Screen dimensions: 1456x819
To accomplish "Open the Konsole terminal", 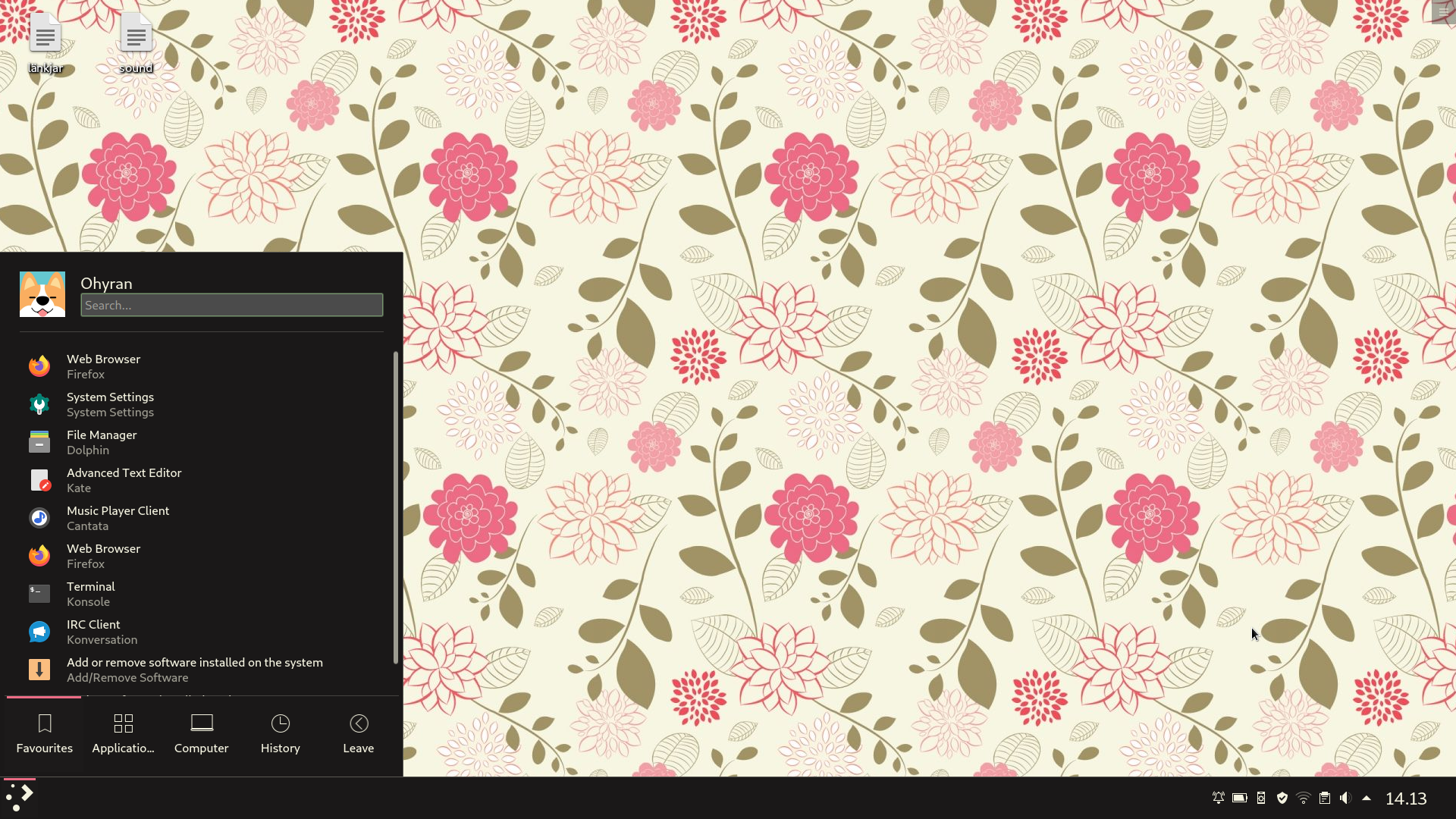I will click(201, 594).
